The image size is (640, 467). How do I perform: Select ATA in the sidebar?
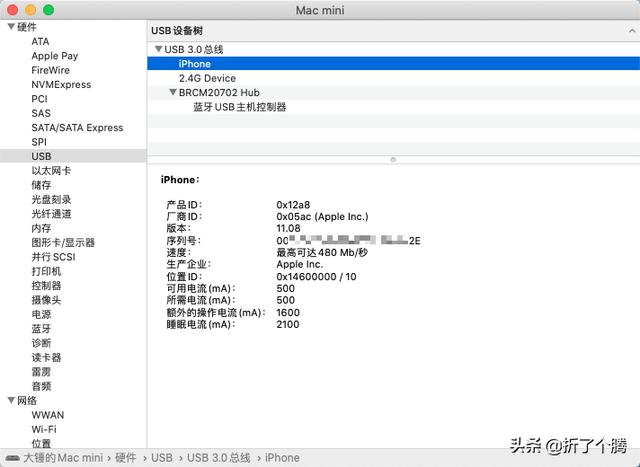click(40, 42)
